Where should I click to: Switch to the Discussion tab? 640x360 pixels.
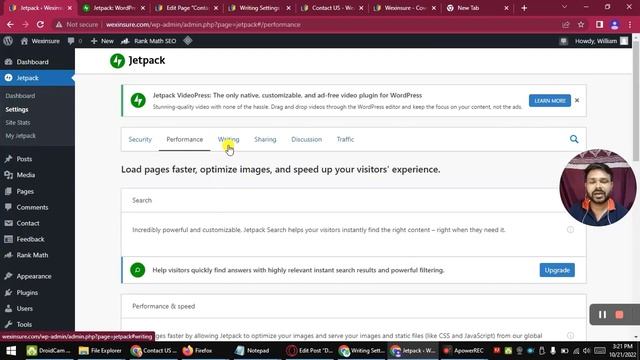(x=307, y=140)
